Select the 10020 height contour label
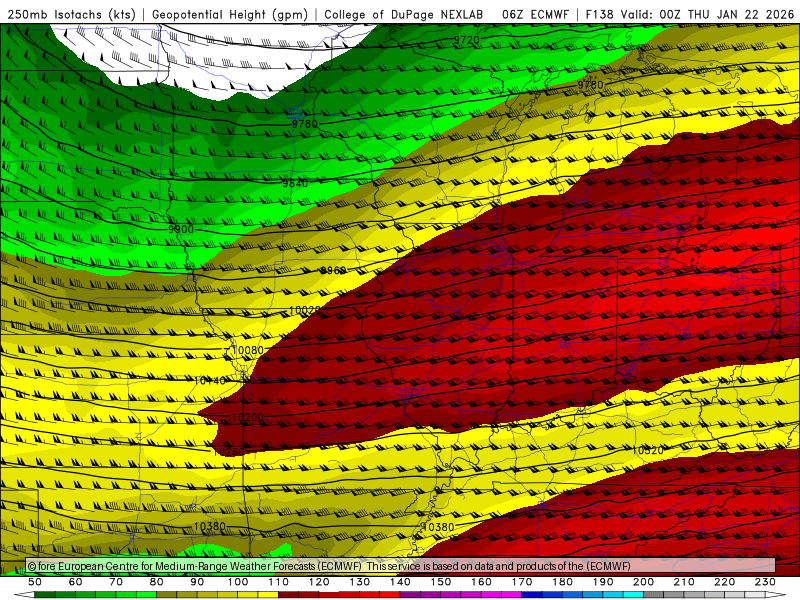This screenshot has width=800, height=600. coord(305,310)
